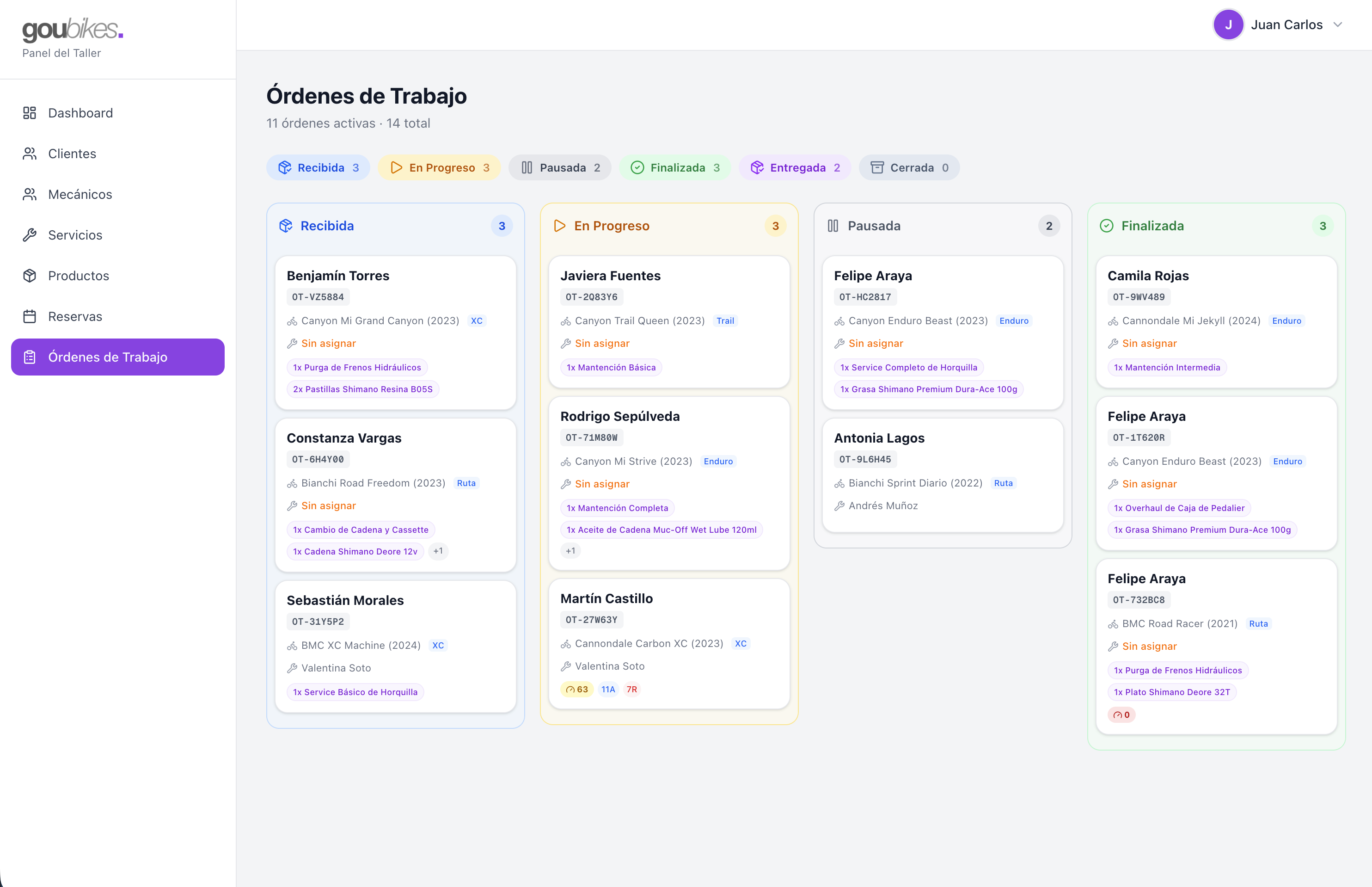The width and height of the screenshot is (1372, 887).
Task: Toggle the Entregada status filter chip
Action: pos(795,167)
